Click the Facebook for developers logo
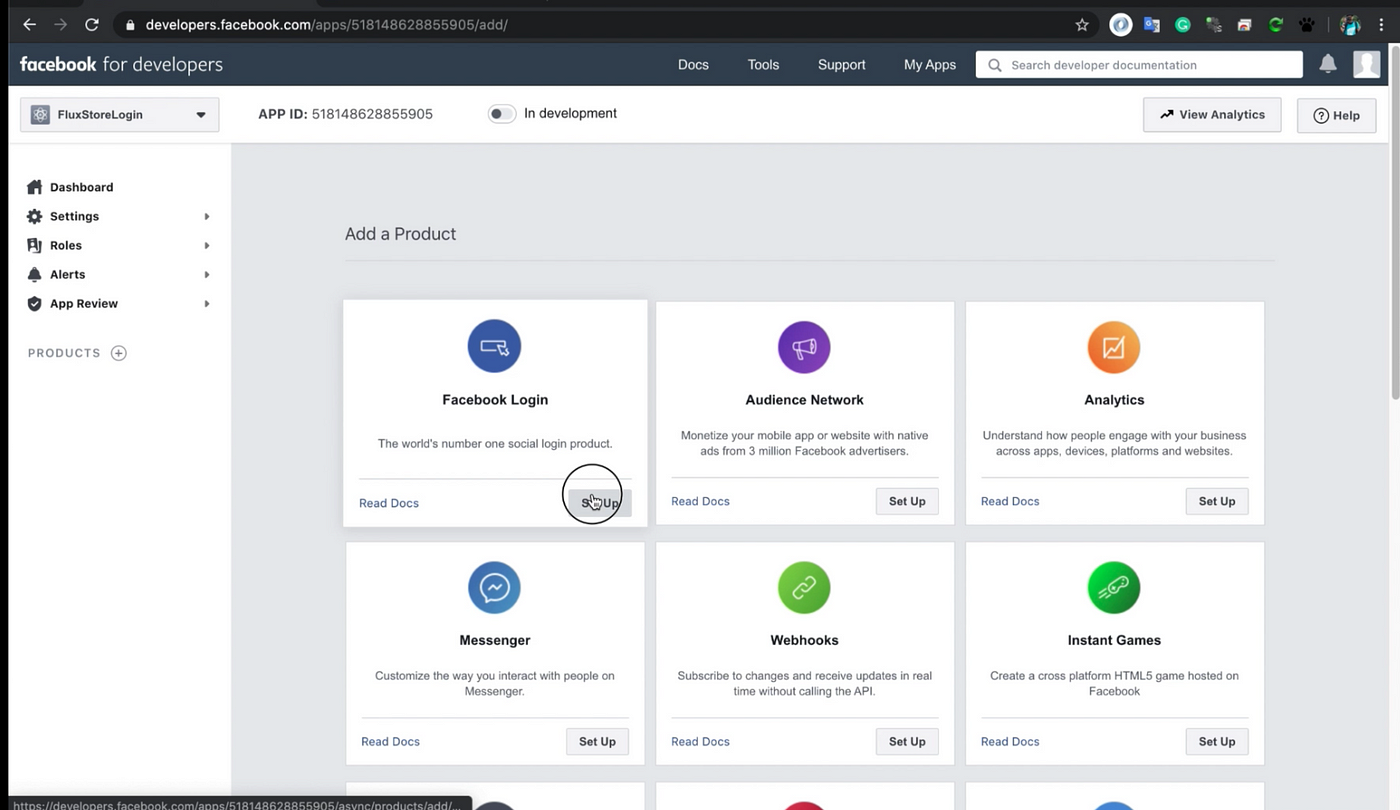The height and width of the screenshot is (810, 1400). tap(121, 64)
